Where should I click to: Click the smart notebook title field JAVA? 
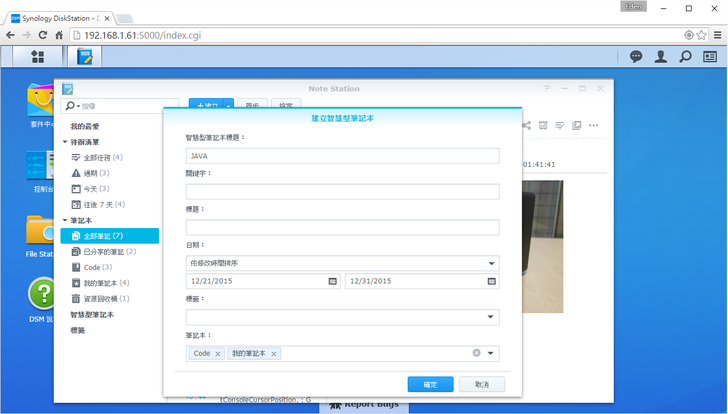[x=343, y=156]
